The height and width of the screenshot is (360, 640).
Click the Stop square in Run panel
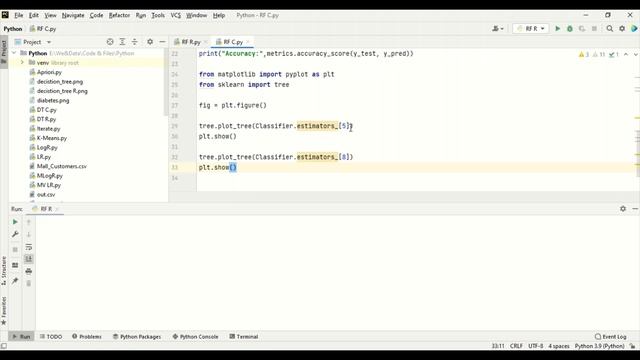pyautogui.click(x=15, y=249)
